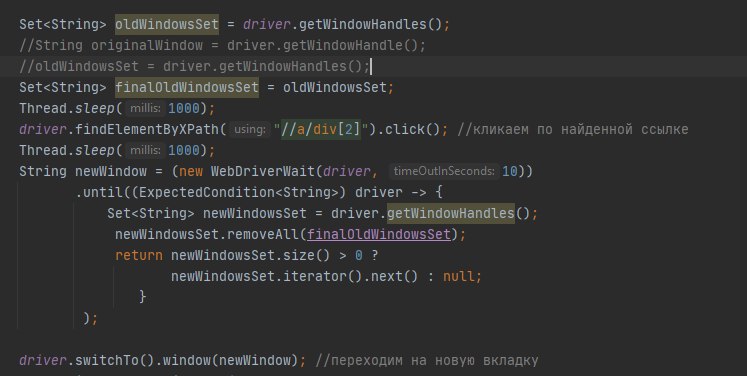Click the closing brace of lambda body
The width and height of the screenshot is (747, 376).
pos(142,296)
